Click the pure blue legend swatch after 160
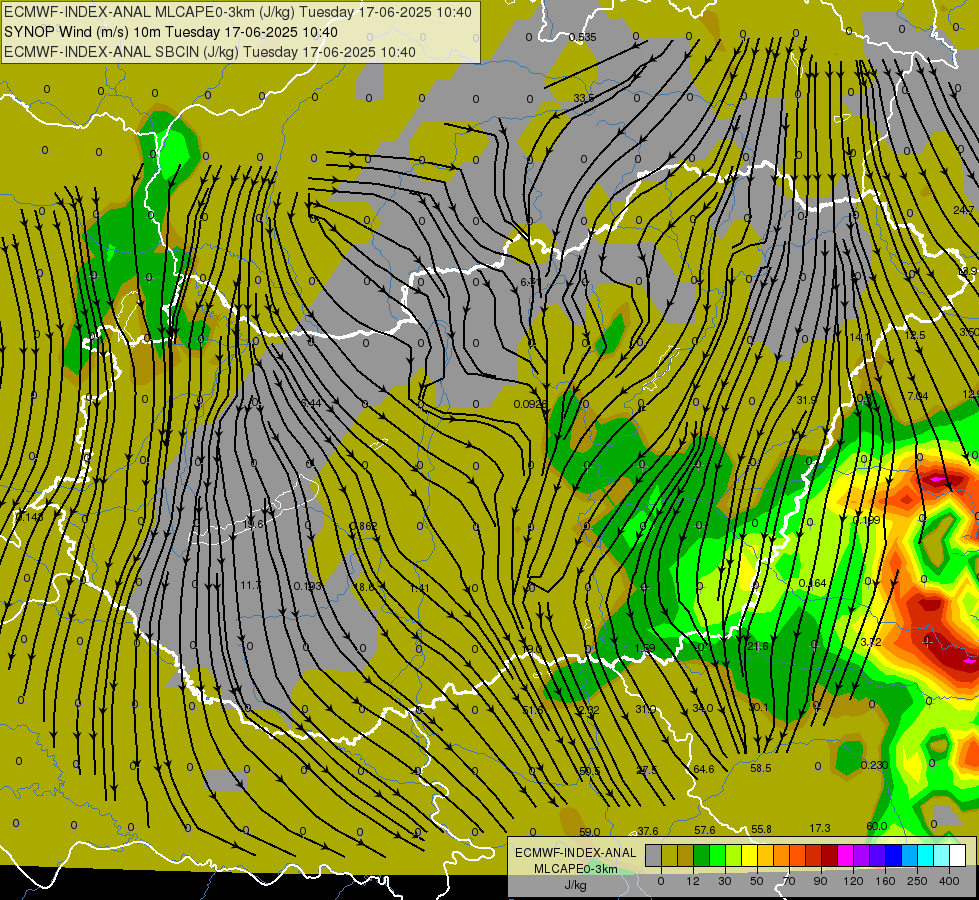The height and width of the screenshot is (900, 979). click(x=893, y=856)
